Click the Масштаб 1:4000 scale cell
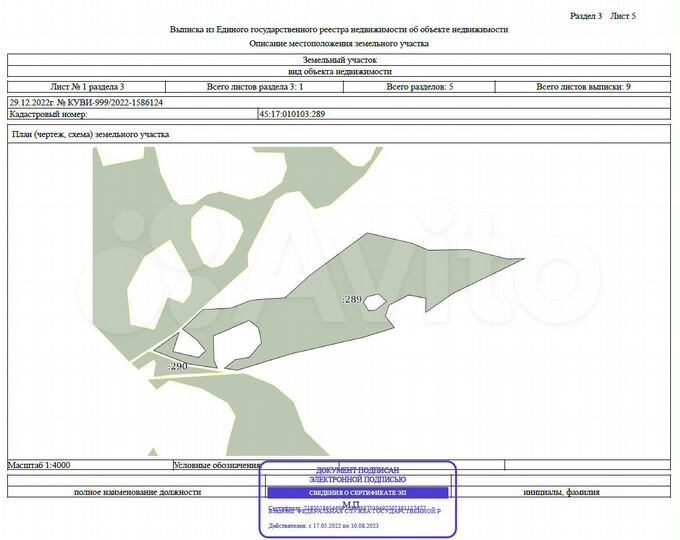 [x=39, y=465]
